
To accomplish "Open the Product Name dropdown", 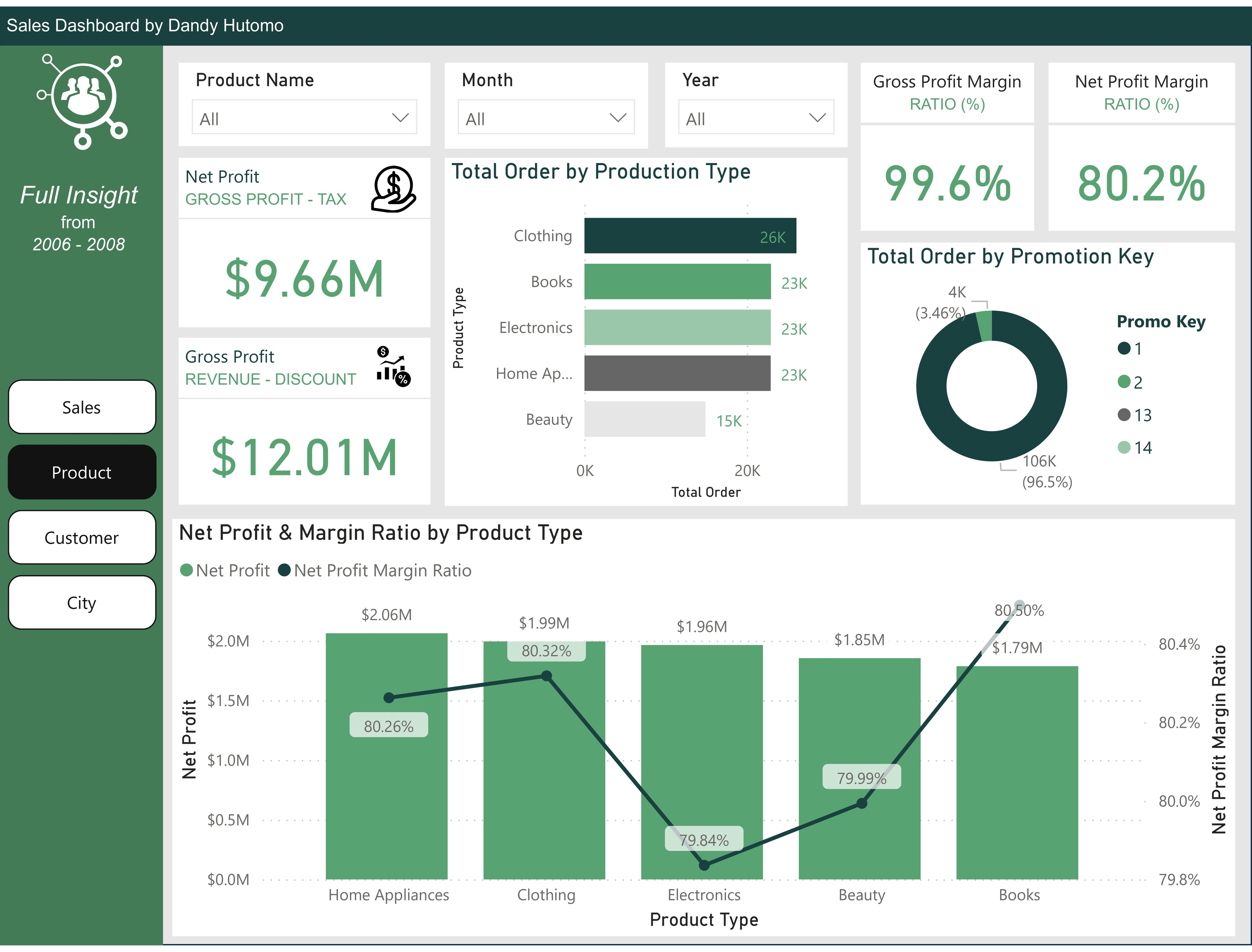I will [x=304, y=118].
